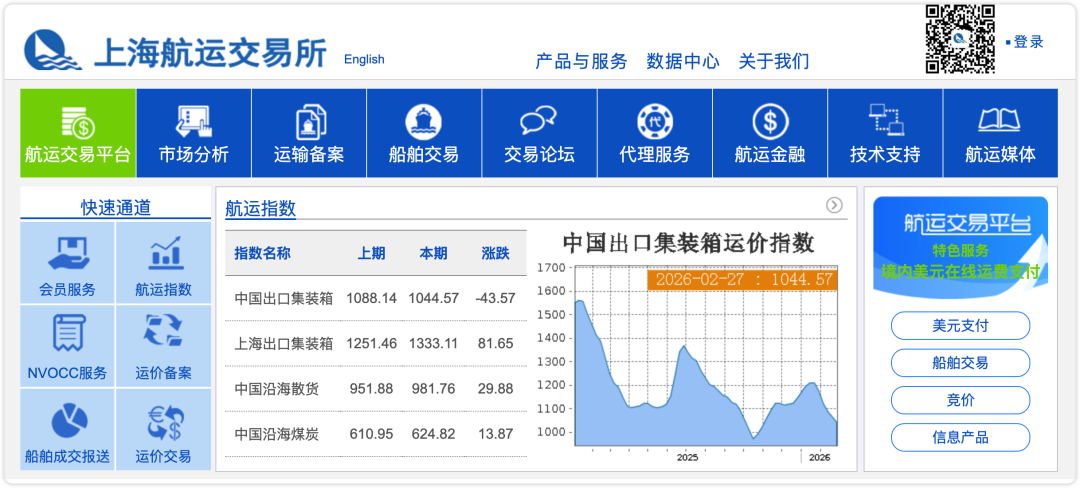This screenshot has width=1080, height=488.
Task: Open the 航运交易平台 coin stack icon
Action: coord(78,122)
